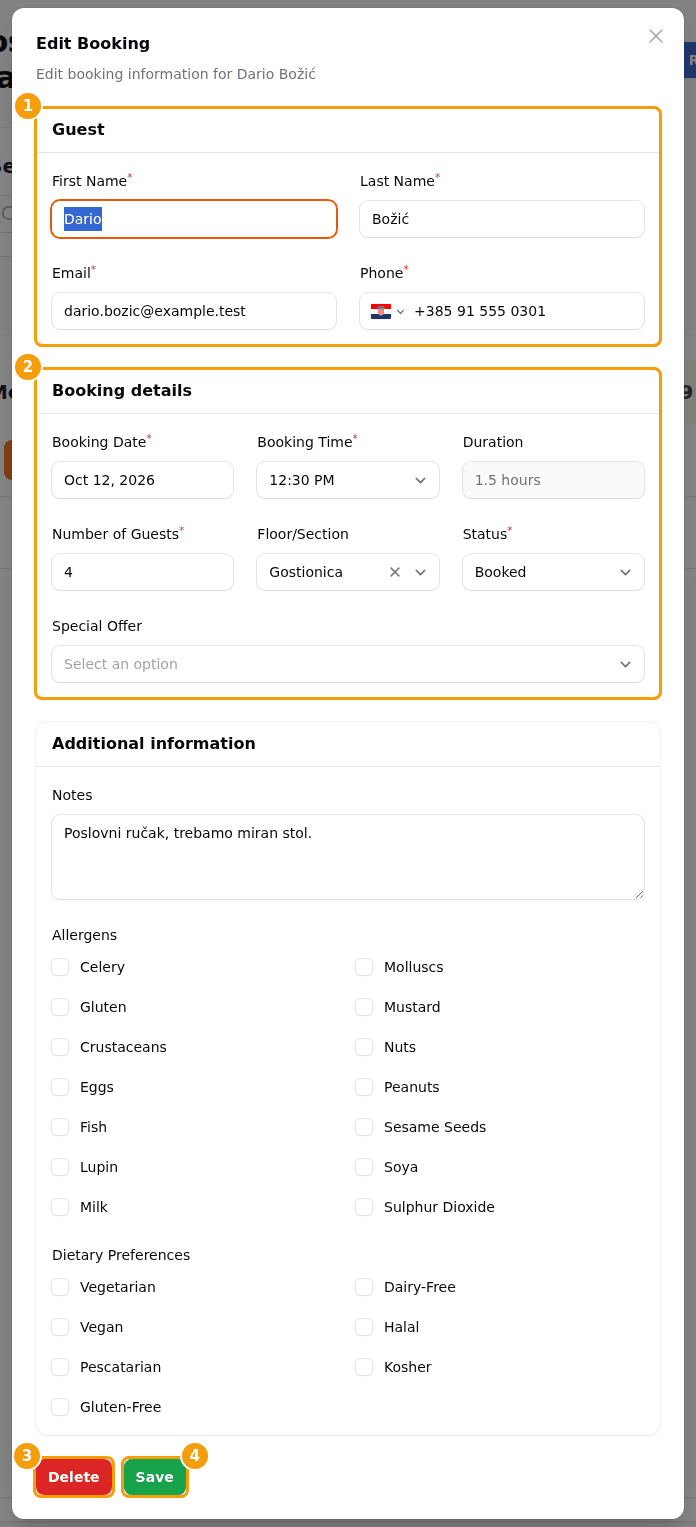Check the Eggs allergen checkbox
Screen dimensions: 696x1527
60,1087
